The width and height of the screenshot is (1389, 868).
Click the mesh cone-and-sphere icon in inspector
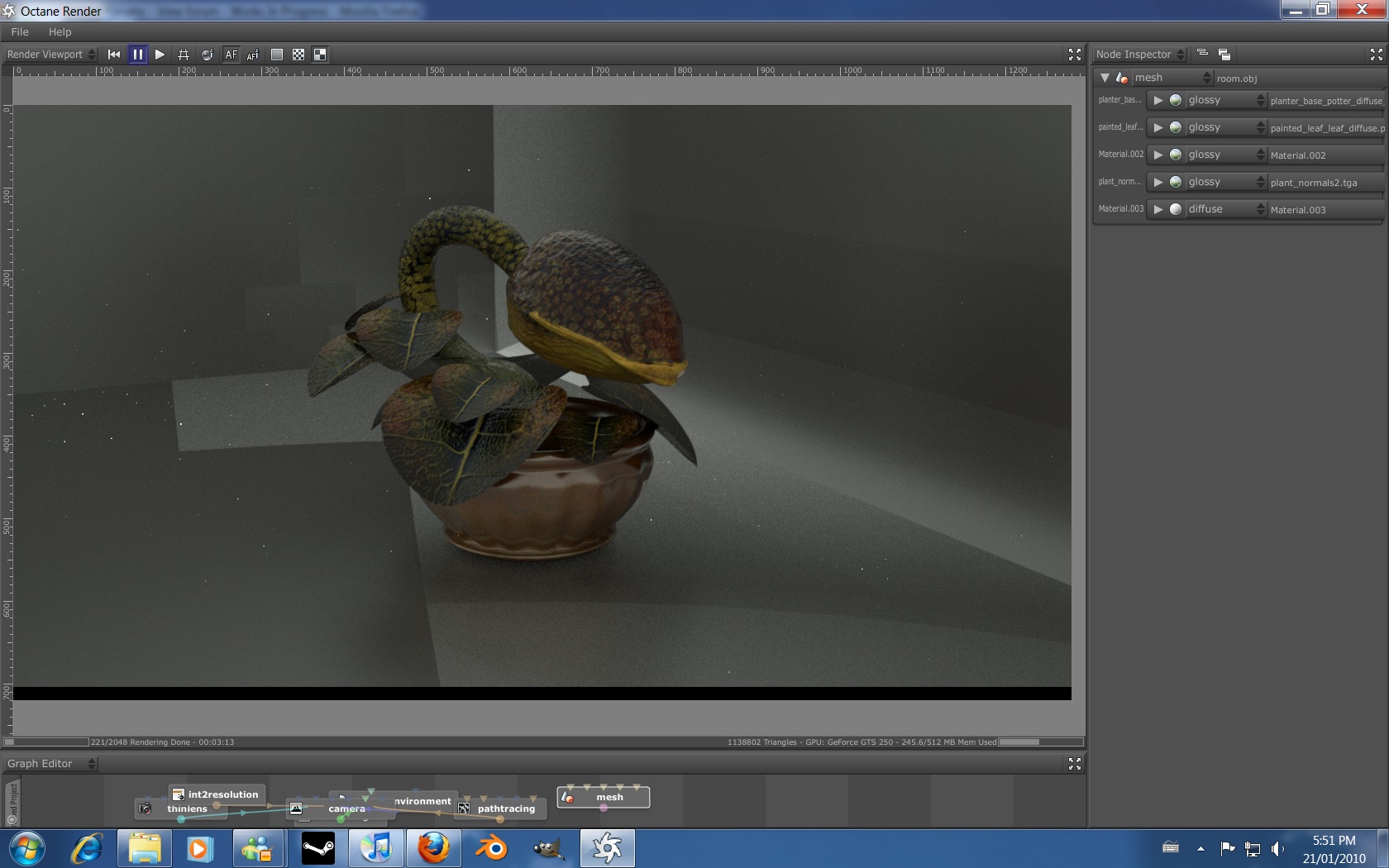(x=1122, y=78)
